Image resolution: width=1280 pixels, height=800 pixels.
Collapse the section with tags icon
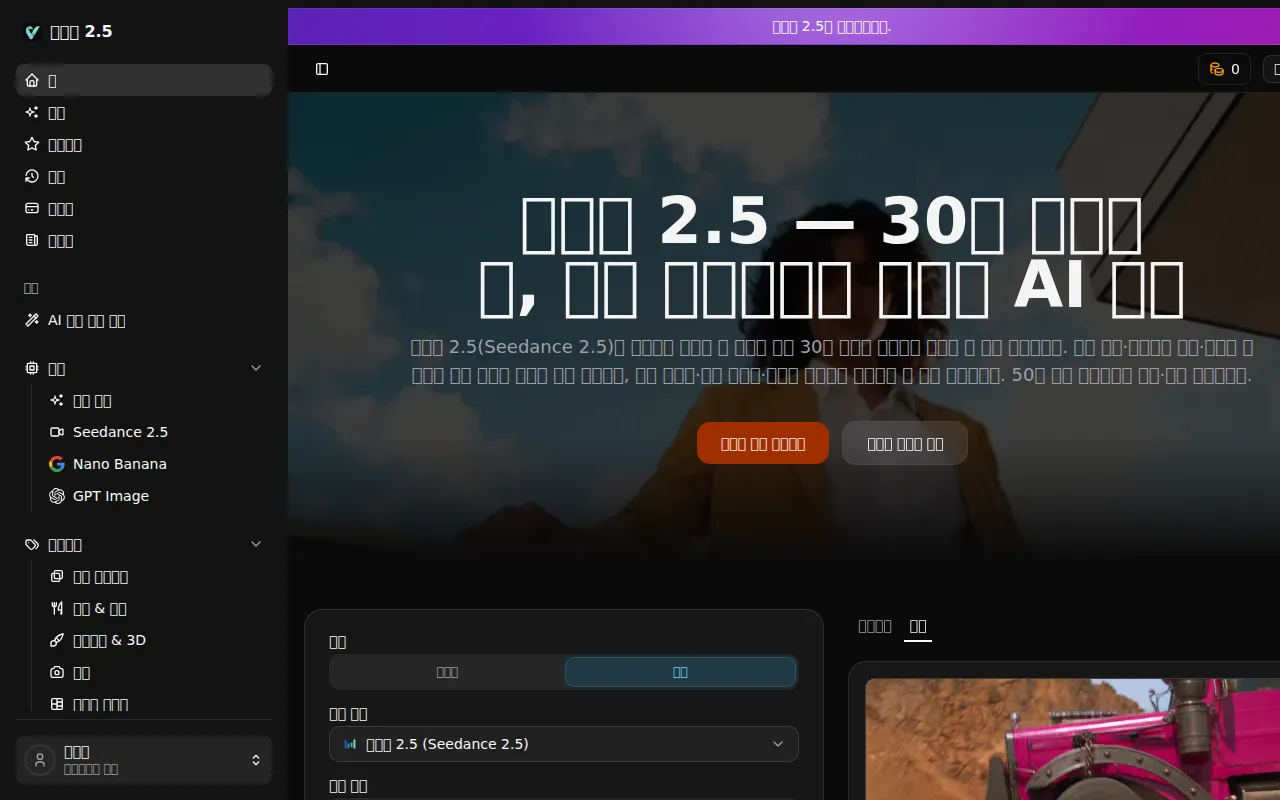(x=144, y=544)
